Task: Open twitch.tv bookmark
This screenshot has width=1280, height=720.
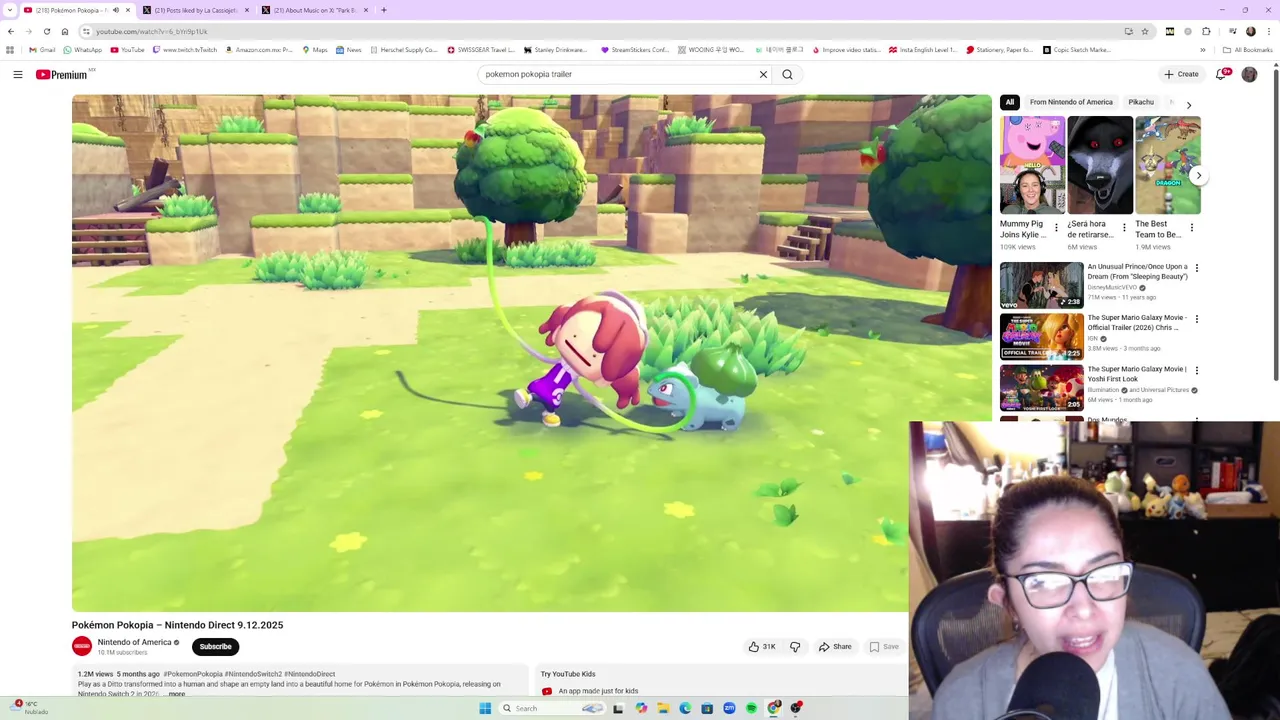Action: 185,50
